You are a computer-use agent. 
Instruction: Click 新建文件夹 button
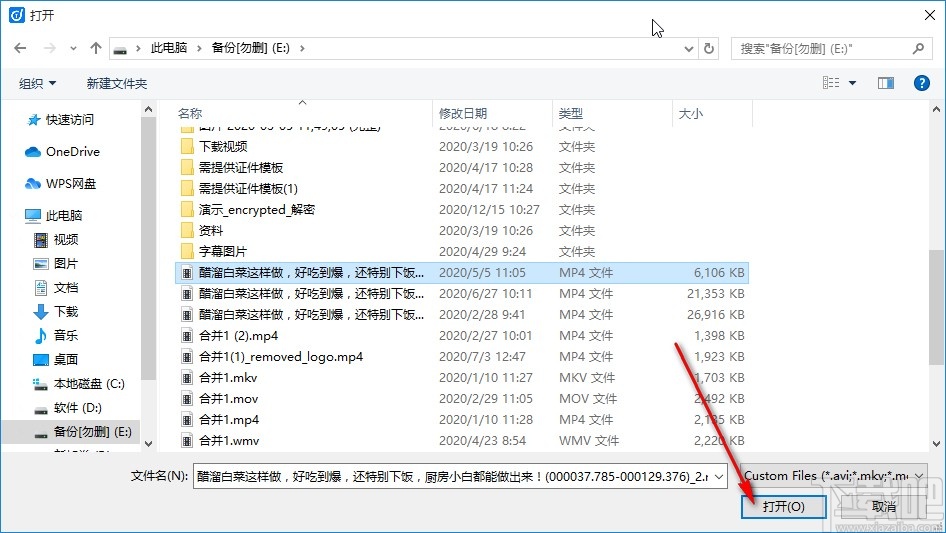116,83
